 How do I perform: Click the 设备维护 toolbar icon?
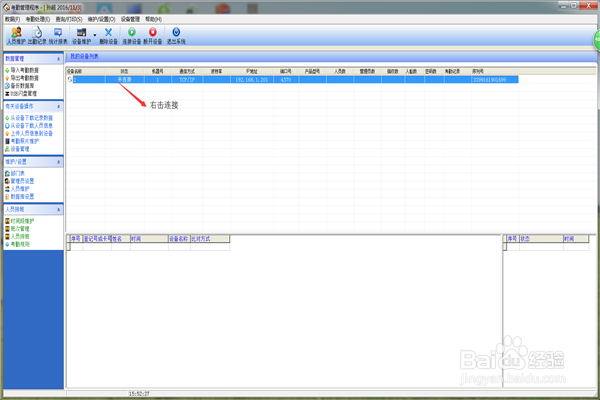82,36
